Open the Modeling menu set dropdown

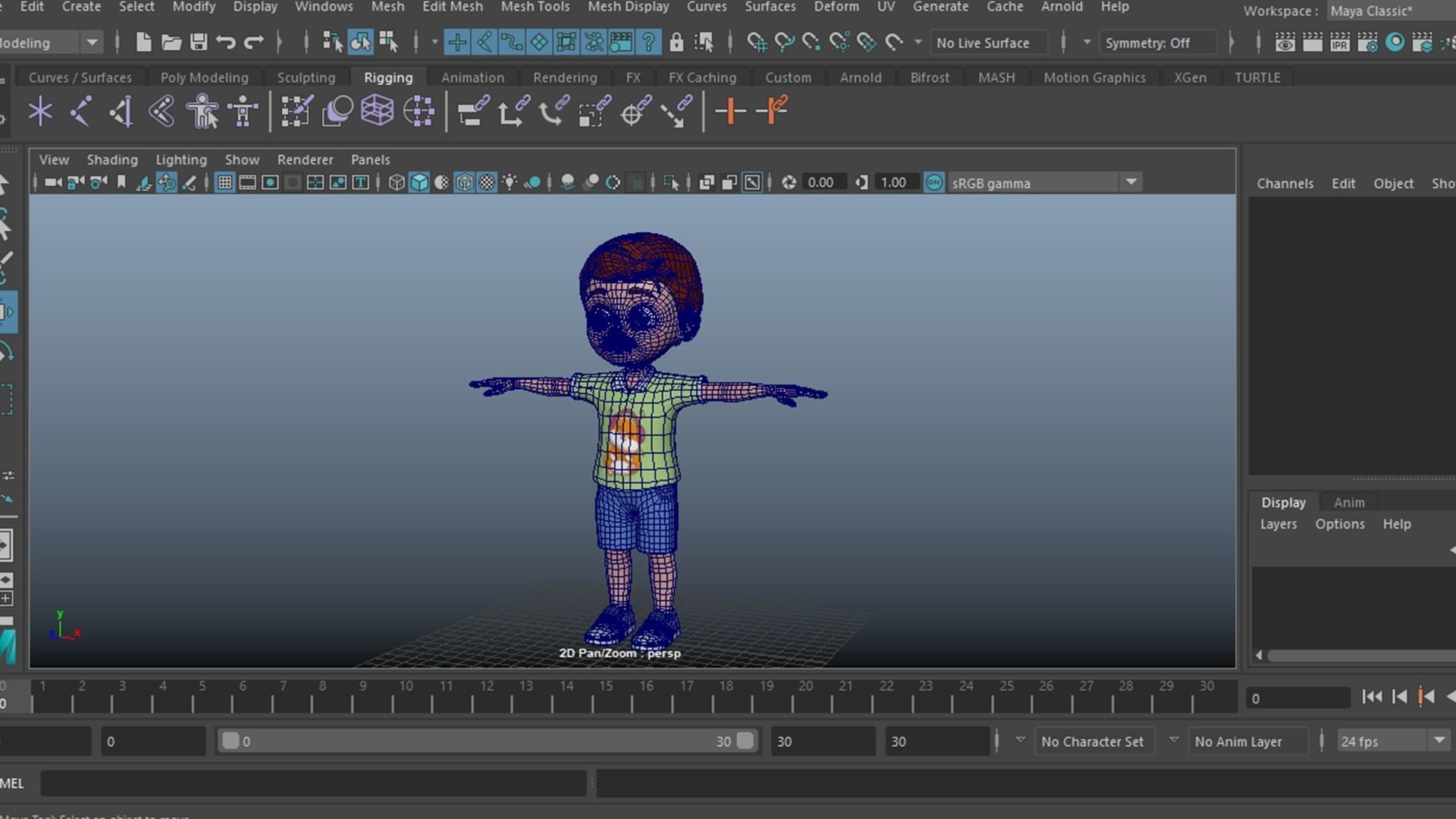coord(92,42)
